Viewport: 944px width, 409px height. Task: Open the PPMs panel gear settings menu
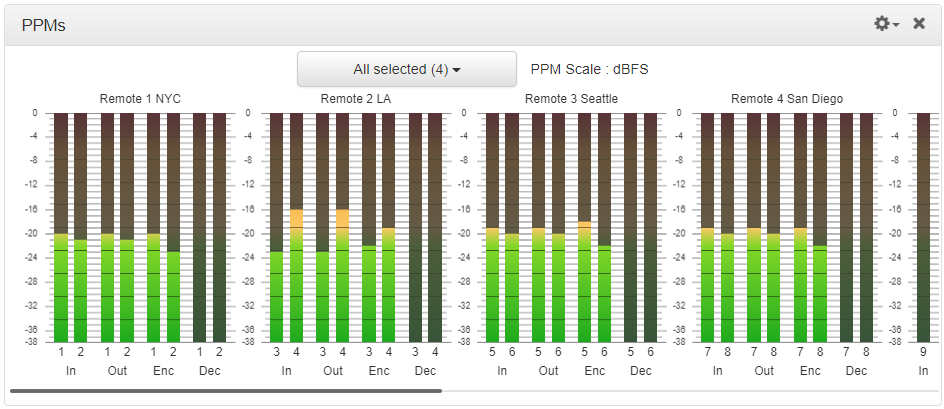pyautogui.click(x=886, y=24)
